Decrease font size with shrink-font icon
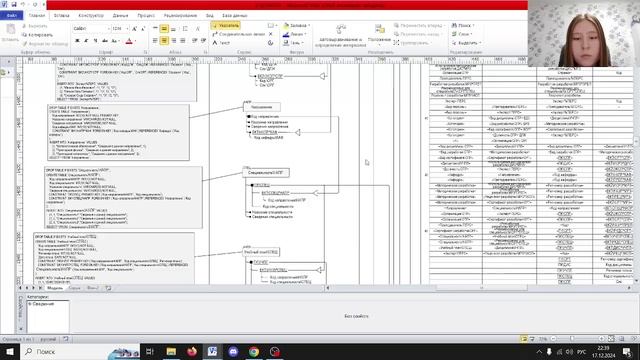640x360 pixels. [x=143, y=29]
